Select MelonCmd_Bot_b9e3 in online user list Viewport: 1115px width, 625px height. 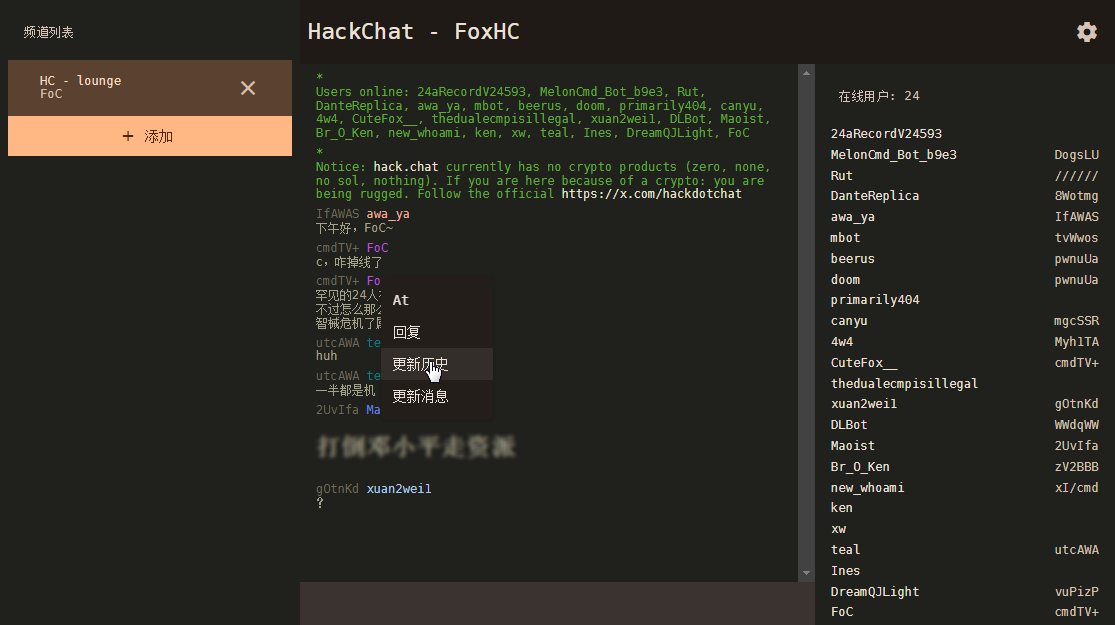893,155
